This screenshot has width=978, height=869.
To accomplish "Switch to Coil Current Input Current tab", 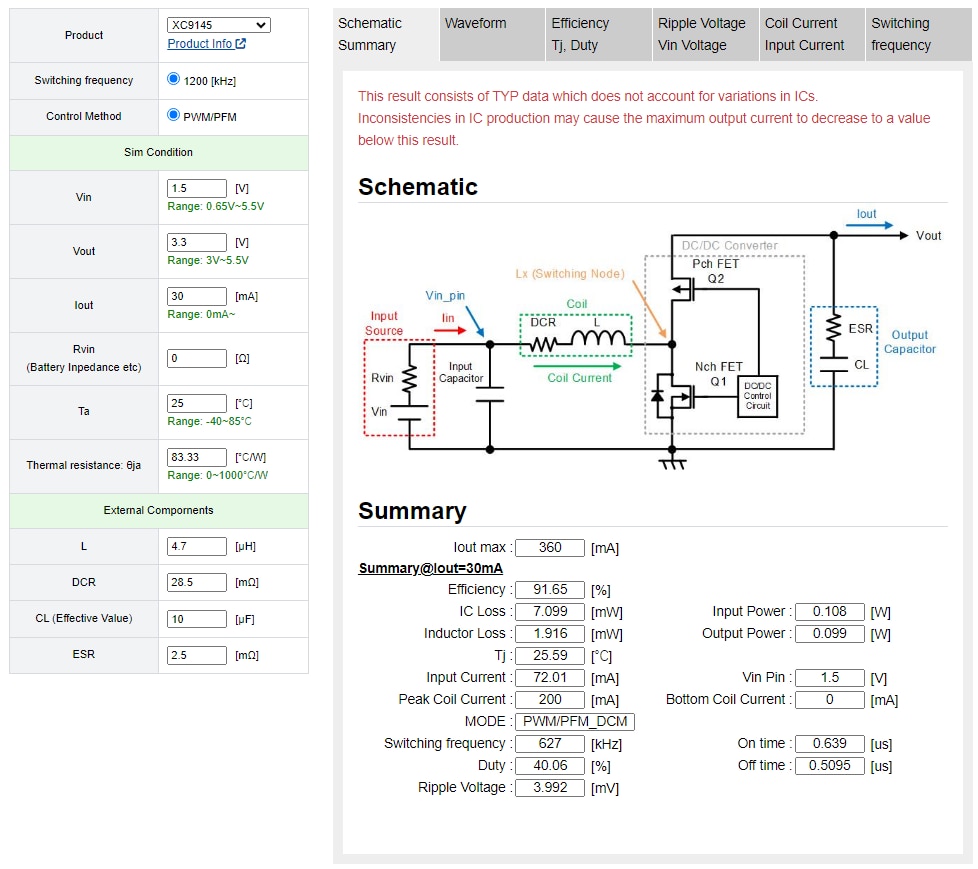I will [805, 34].
